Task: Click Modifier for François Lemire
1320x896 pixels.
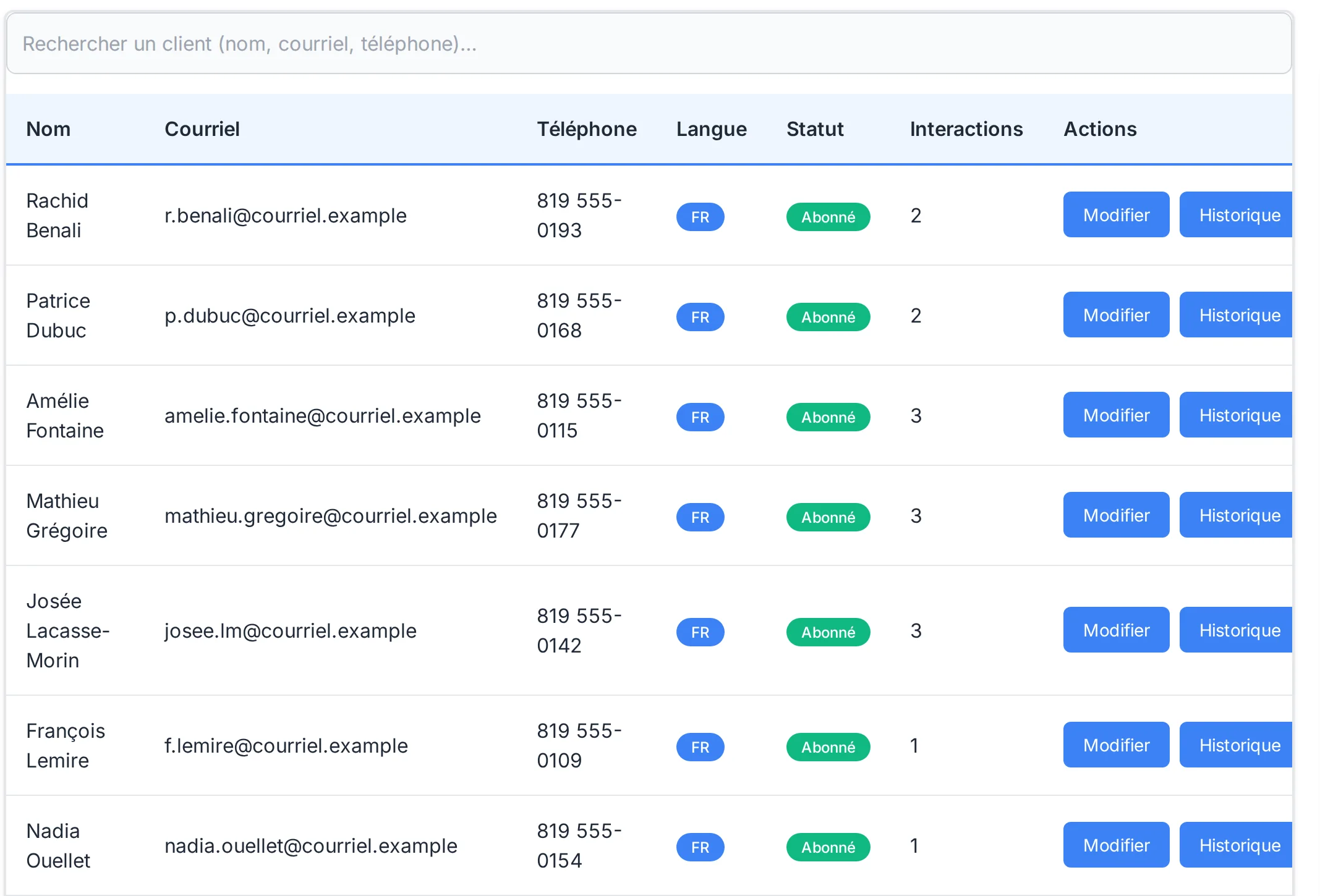Action: pyautogui.click(x=1116, y=745)
